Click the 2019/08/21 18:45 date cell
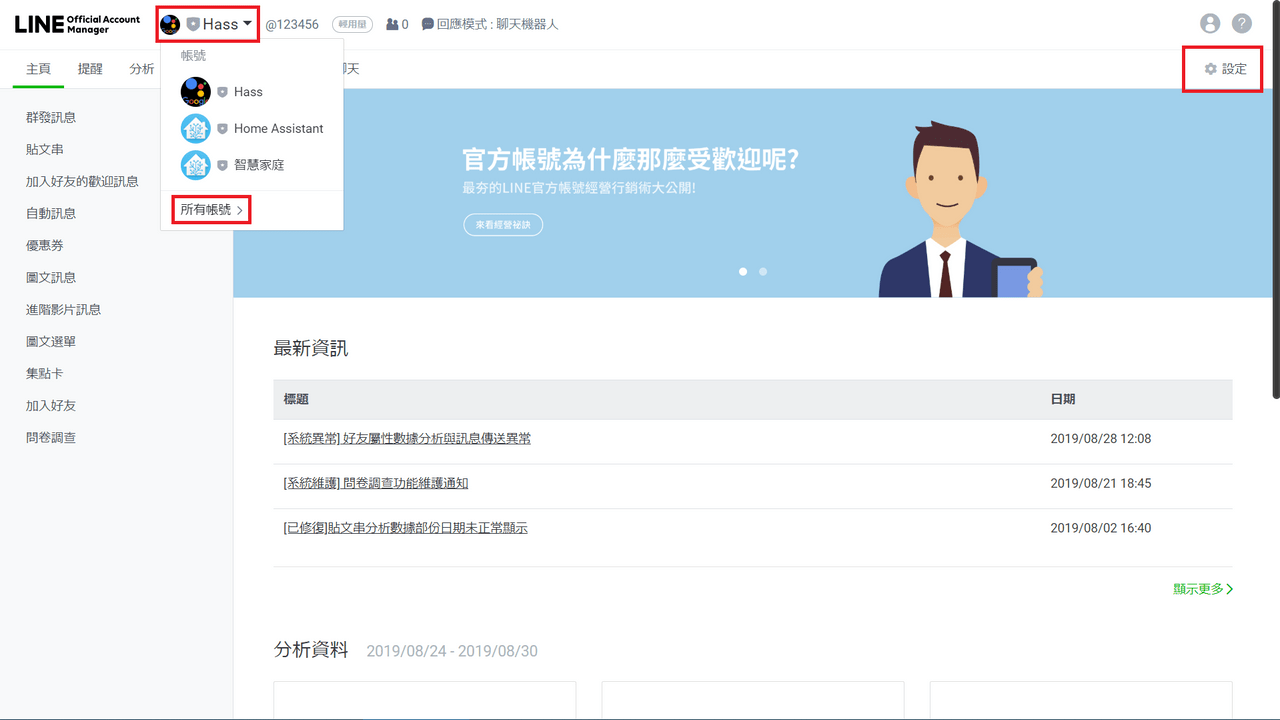This screenshot has height=720, width=1280. coord(1101,483)
